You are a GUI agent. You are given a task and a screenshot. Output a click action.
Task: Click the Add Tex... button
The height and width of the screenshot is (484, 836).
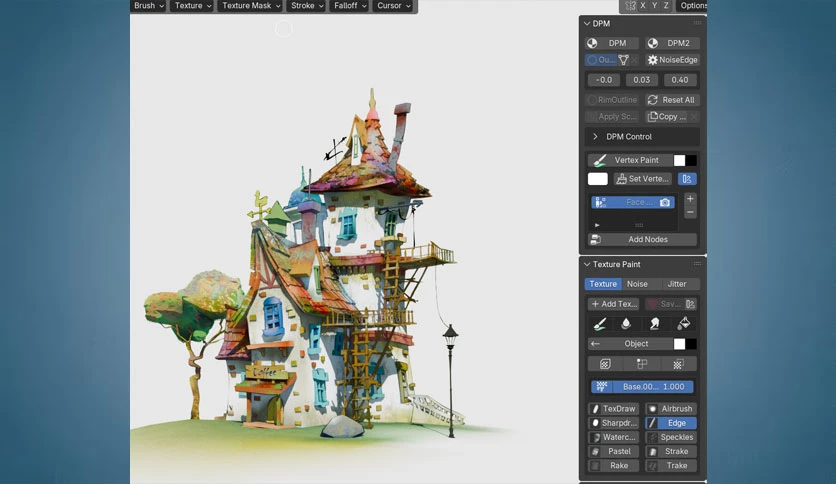click(x=613, y=304)
